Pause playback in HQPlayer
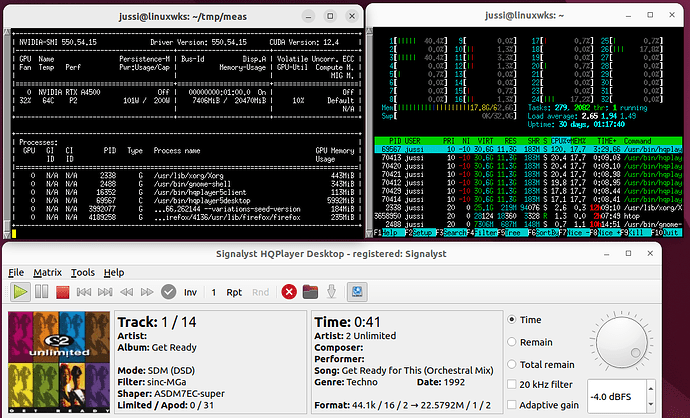Viewport: 690px width, 418px height. (x=42, y=292)
